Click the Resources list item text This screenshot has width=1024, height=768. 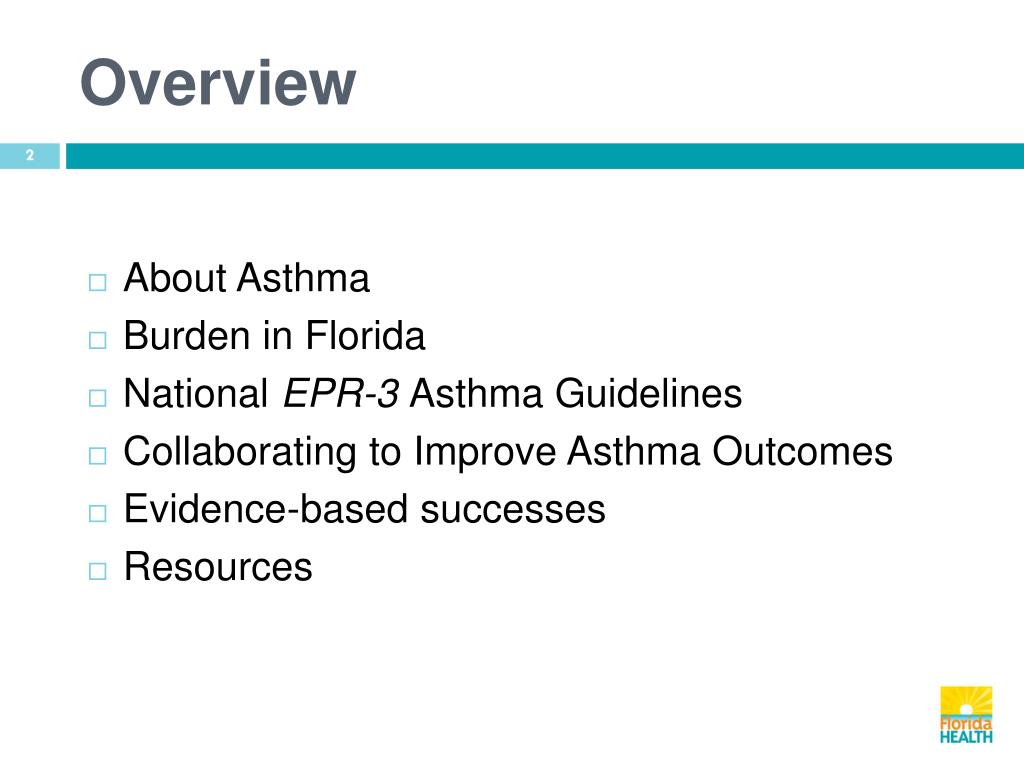[218, 567]
